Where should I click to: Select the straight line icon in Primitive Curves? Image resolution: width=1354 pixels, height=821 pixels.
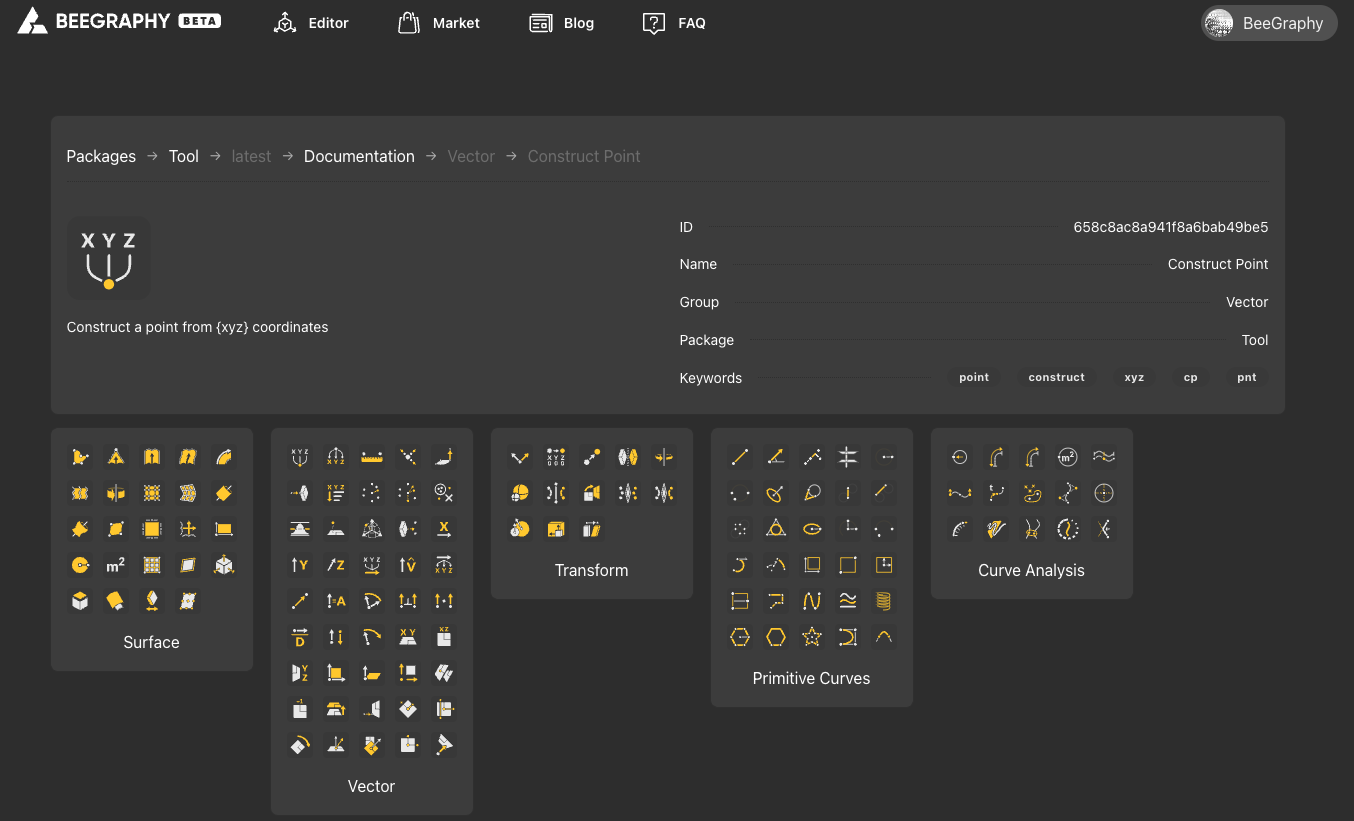coord(740,457)
